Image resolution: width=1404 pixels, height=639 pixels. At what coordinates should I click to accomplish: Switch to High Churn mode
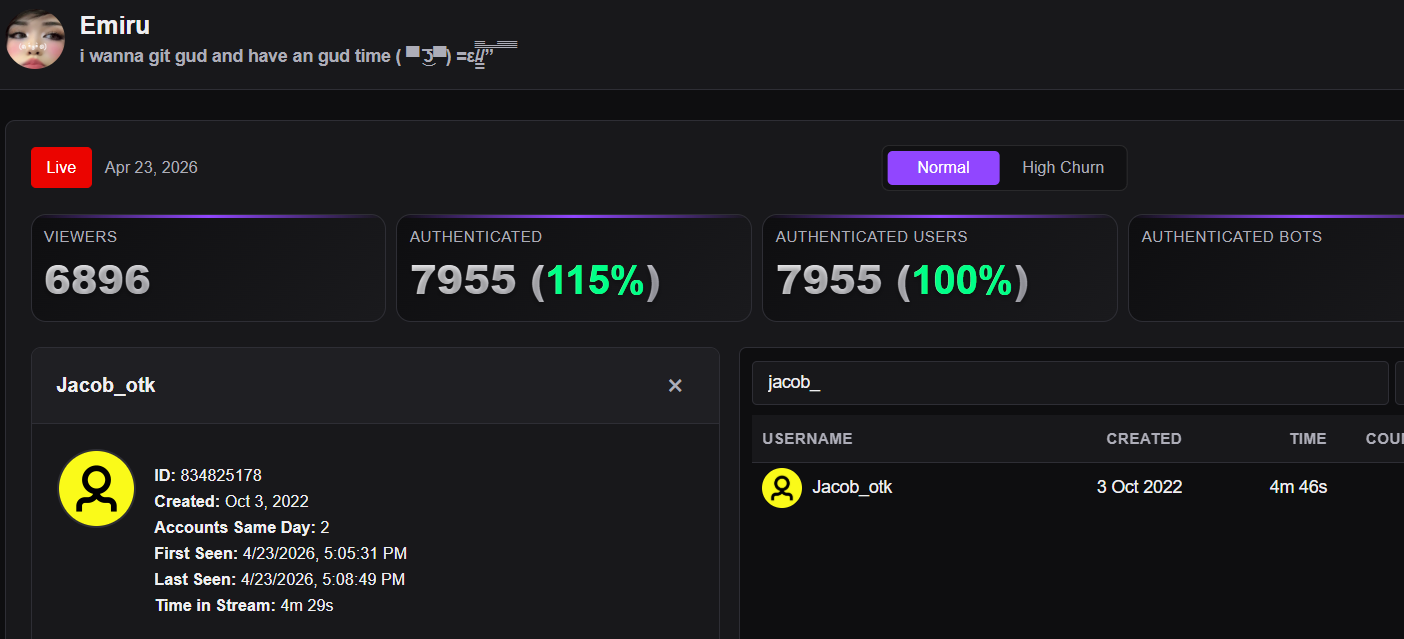[1063, 168]
